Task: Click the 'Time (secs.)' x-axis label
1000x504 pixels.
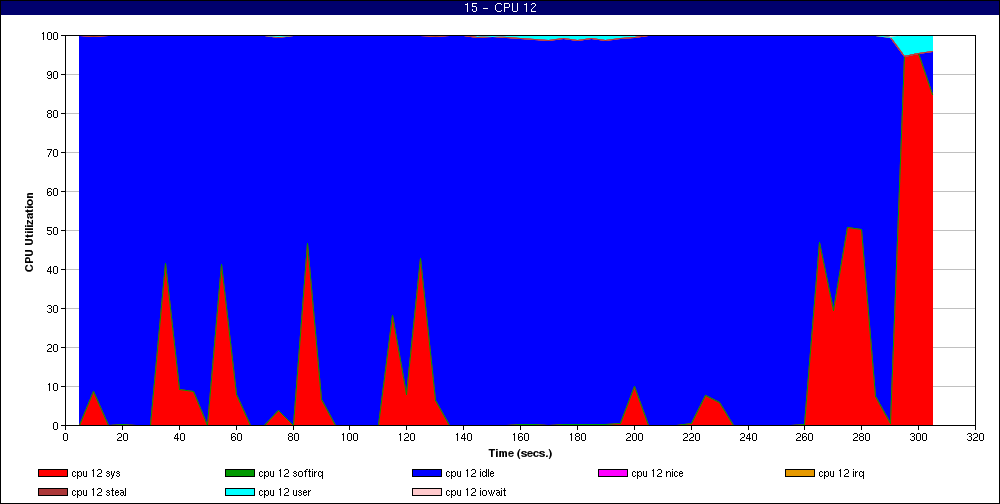Action: pos(520,452)
